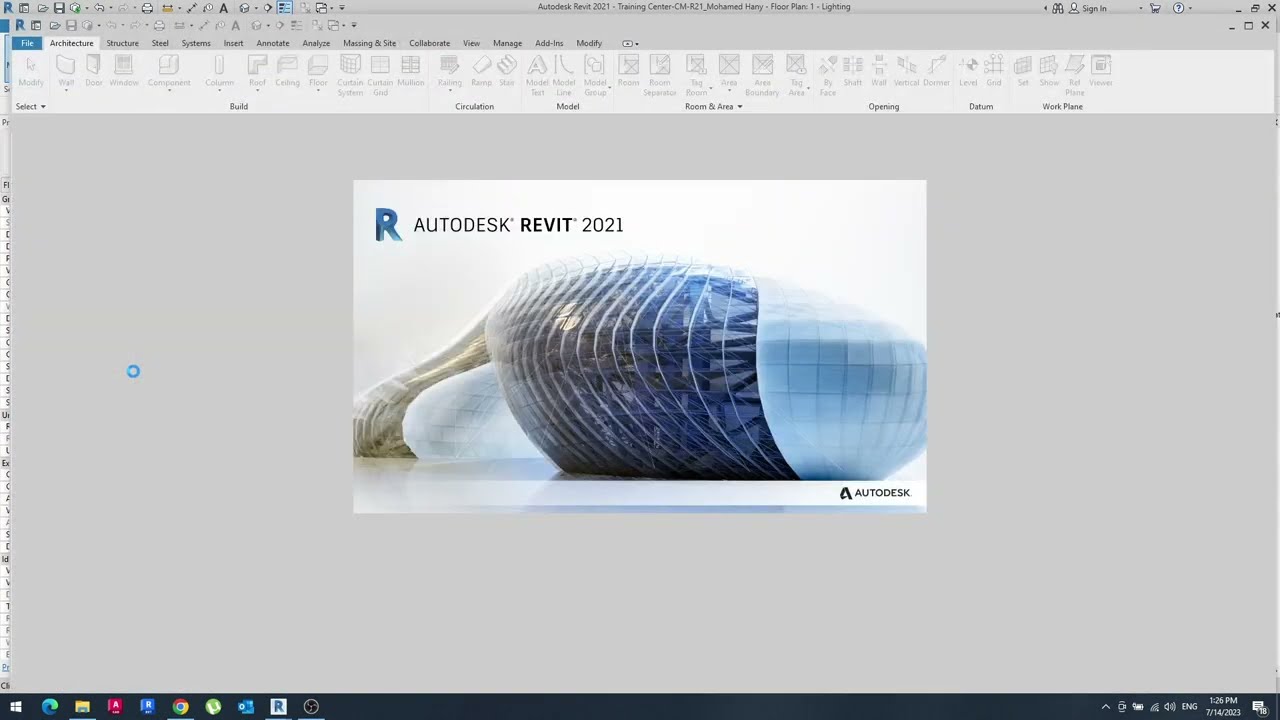Select the Window tool

124,71
